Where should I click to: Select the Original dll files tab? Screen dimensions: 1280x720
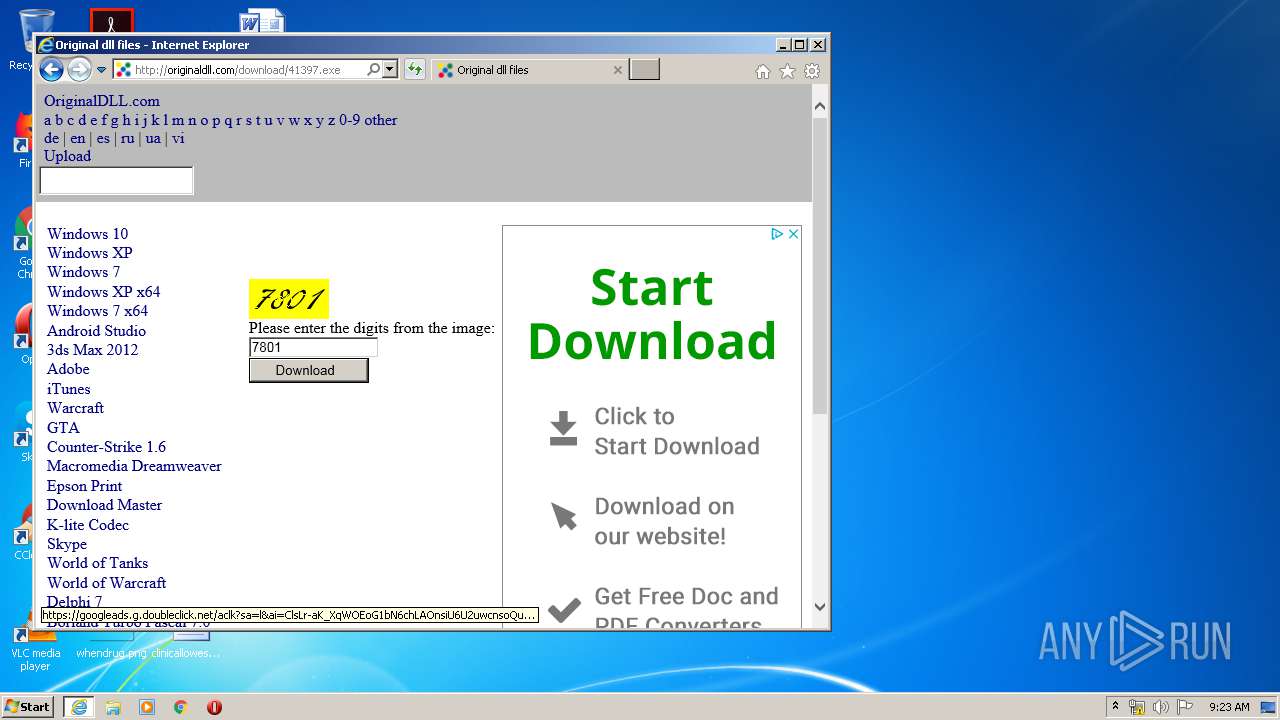click(530, 70)
